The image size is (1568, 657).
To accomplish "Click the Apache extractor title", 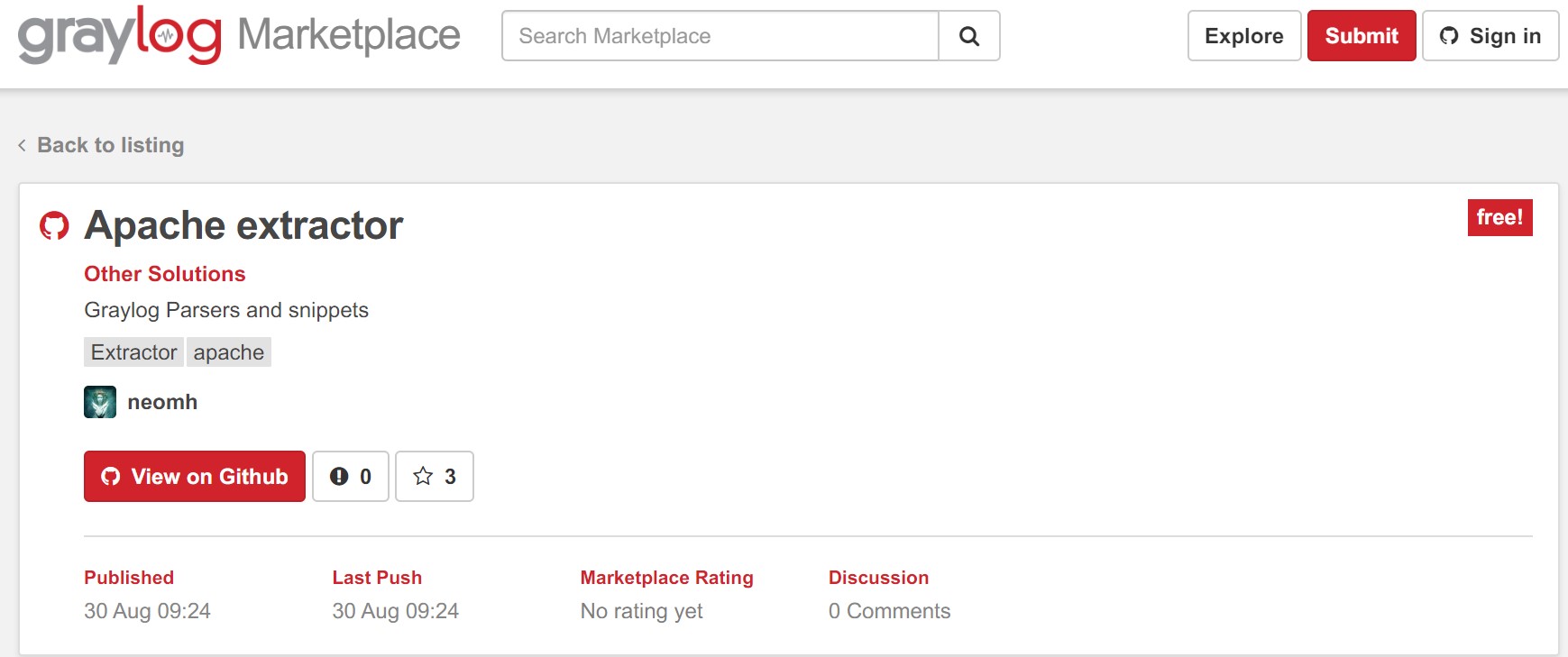I will coord(243,225).
